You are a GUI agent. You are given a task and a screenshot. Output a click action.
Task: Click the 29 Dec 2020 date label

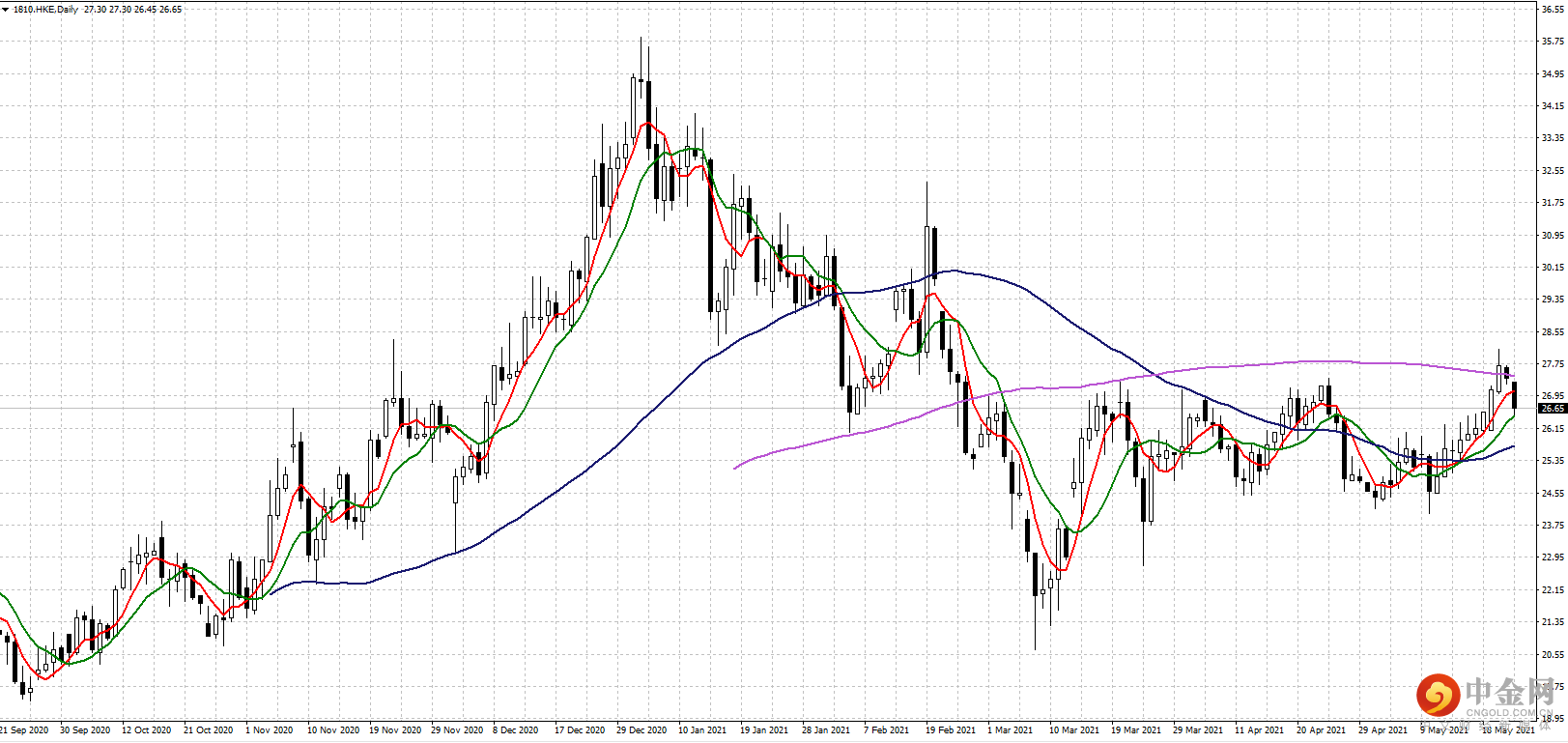click(641, 730)
